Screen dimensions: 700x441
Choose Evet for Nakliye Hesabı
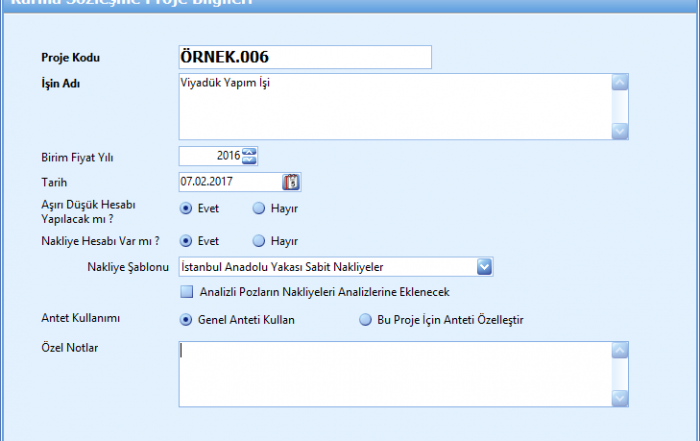pyautogui.click(x=186, y=241)
